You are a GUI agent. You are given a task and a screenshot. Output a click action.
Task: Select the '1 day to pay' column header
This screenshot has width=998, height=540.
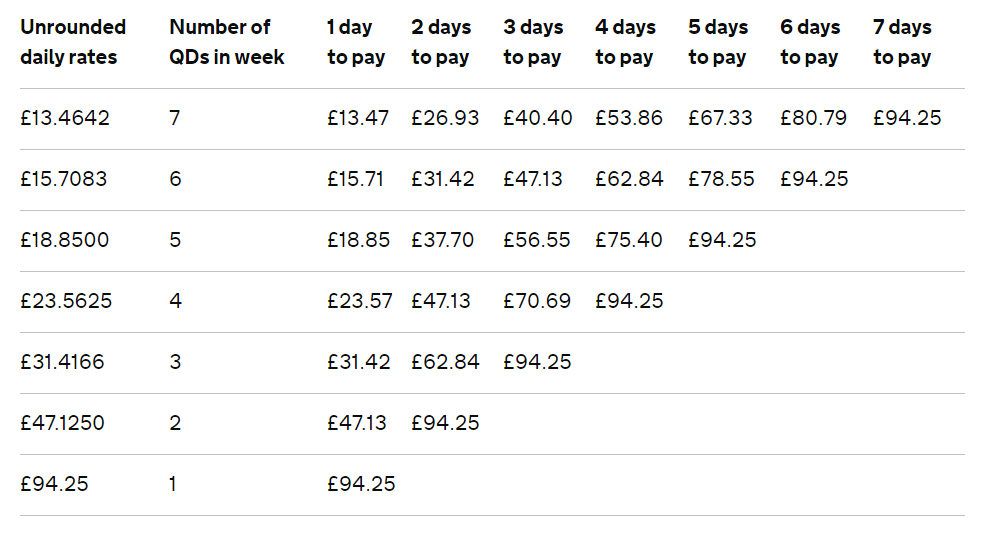coord(356,42)
